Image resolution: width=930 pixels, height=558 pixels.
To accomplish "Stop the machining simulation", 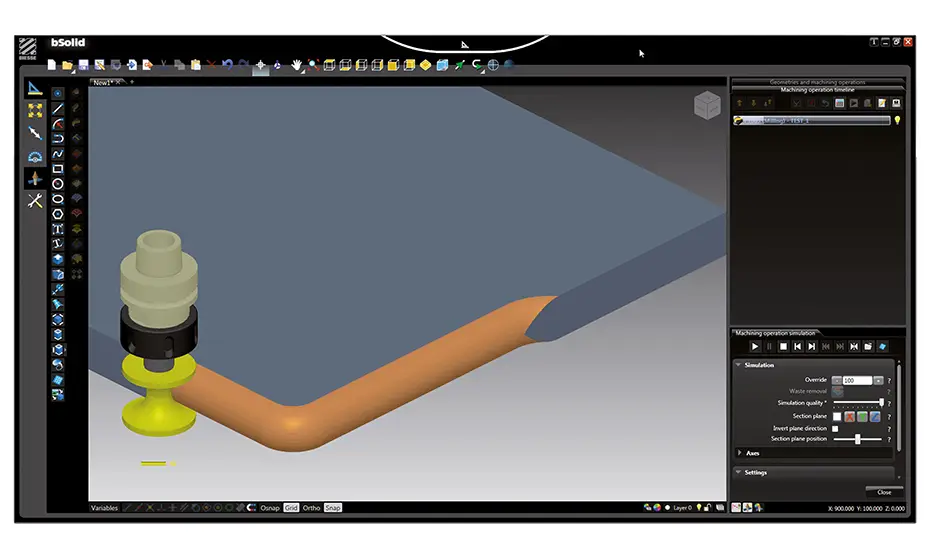I will coord(783,346).
